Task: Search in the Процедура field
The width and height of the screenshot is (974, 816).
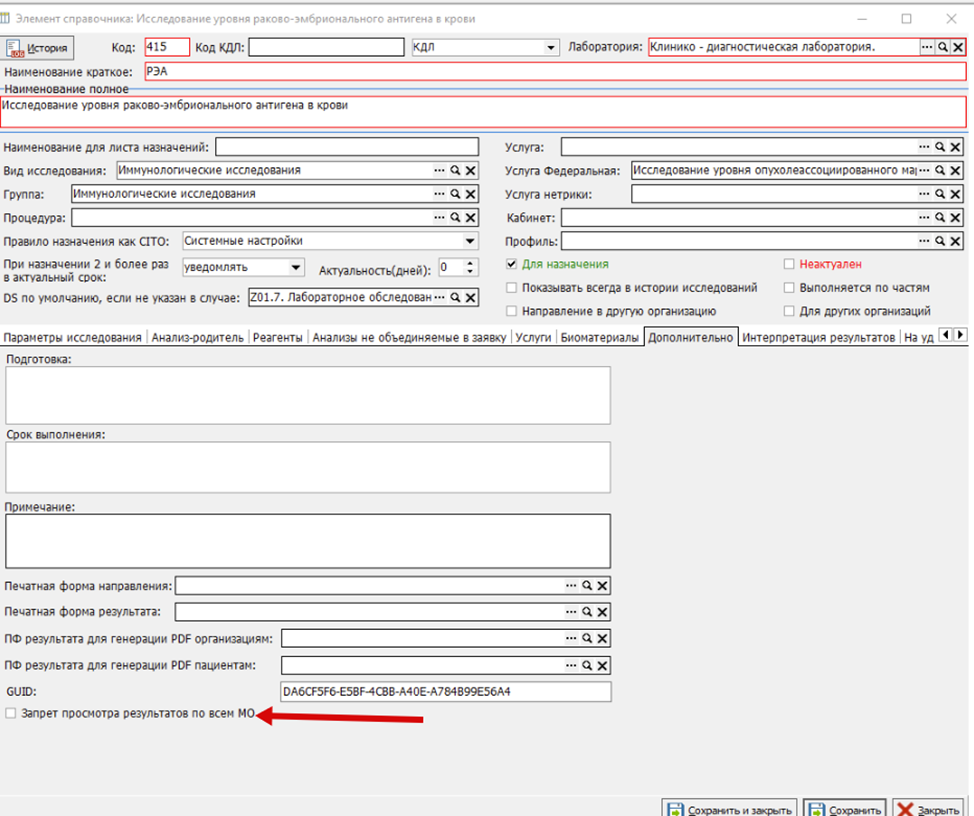Action: pos(455,217)
